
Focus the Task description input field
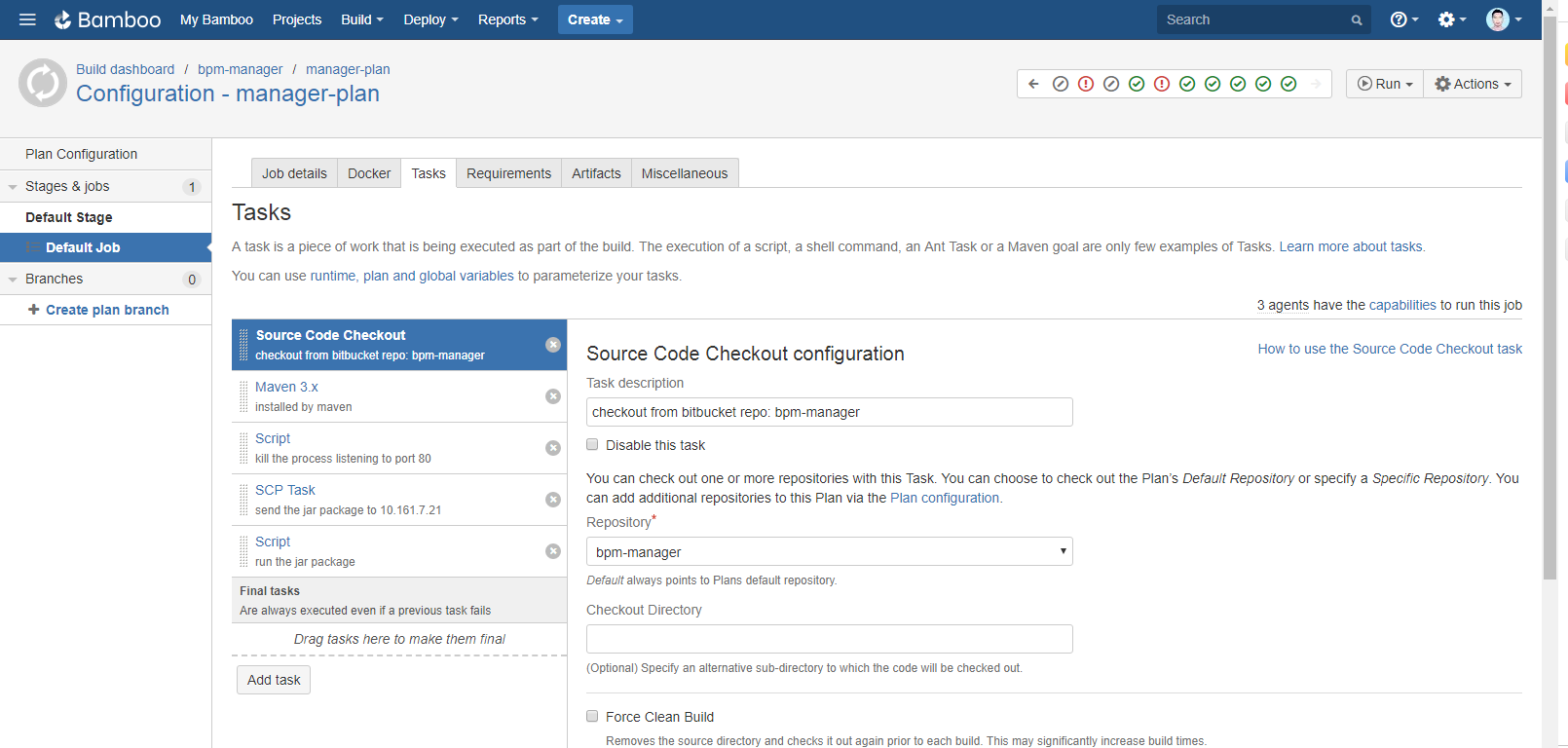click(830, 412)
